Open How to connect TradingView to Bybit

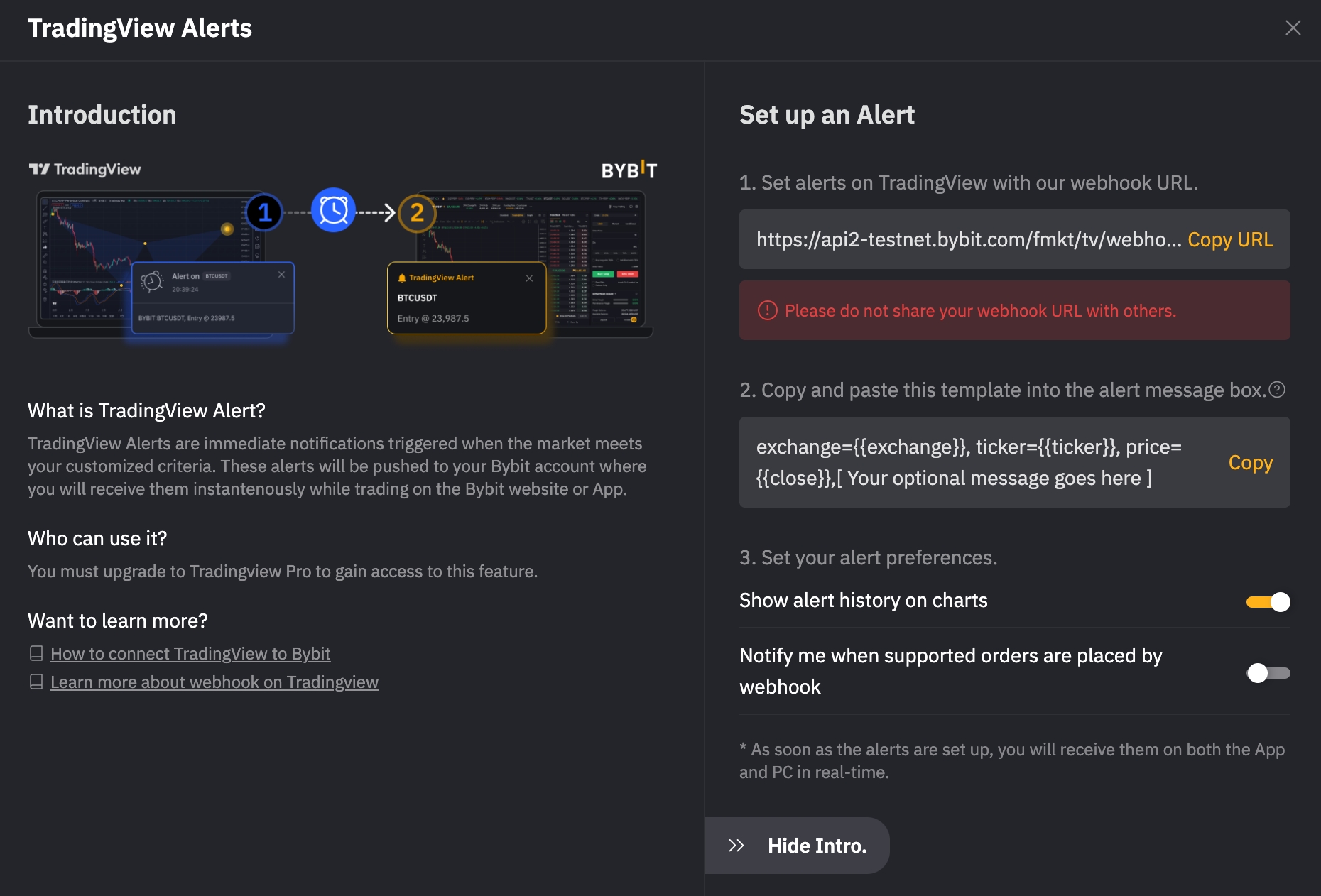[x=190, y=653]
